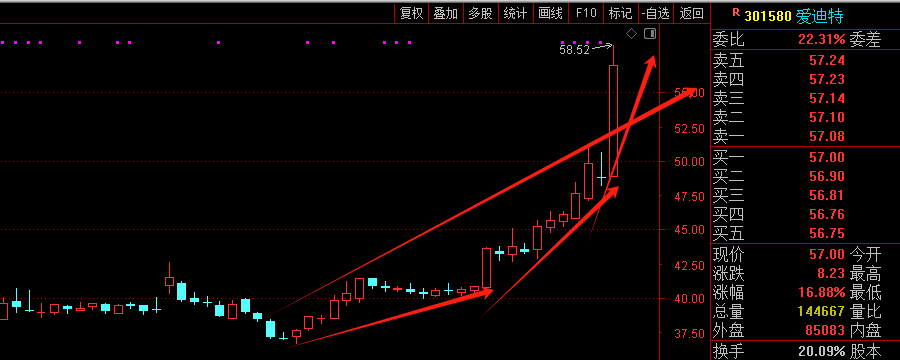Click the 股本 label
The height and width of the screenshot is (360, 900).
point(865,351)
